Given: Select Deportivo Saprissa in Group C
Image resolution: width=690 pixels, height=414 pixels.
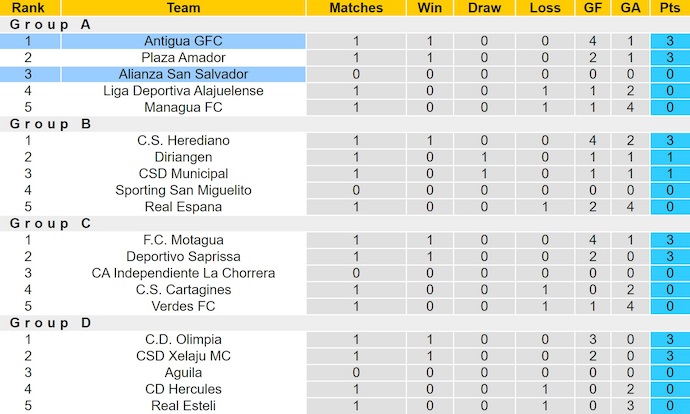Looking at the screenshot, I should point(183,257).
